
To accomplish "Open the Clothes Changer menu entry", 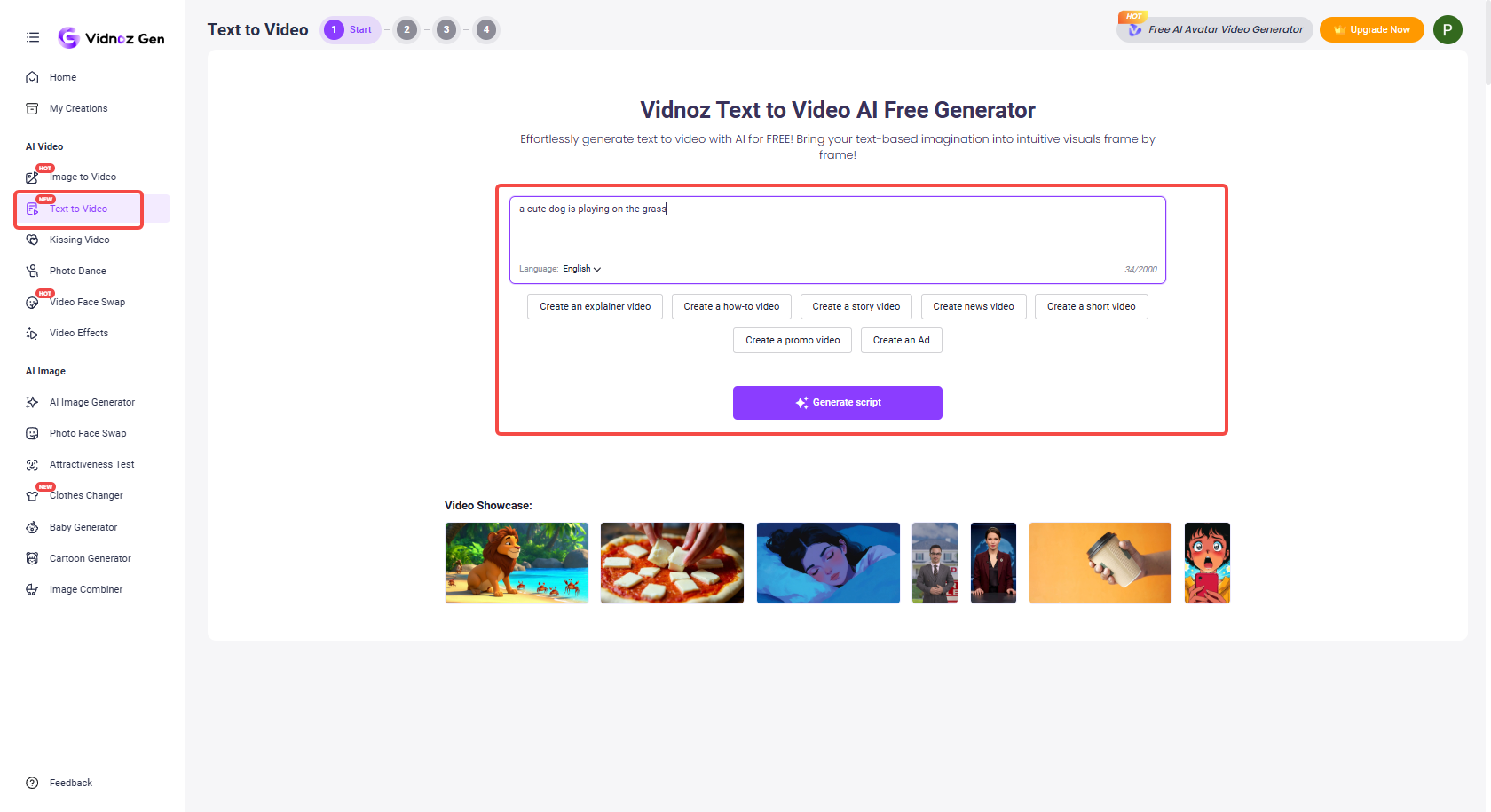I will point(86,495).
